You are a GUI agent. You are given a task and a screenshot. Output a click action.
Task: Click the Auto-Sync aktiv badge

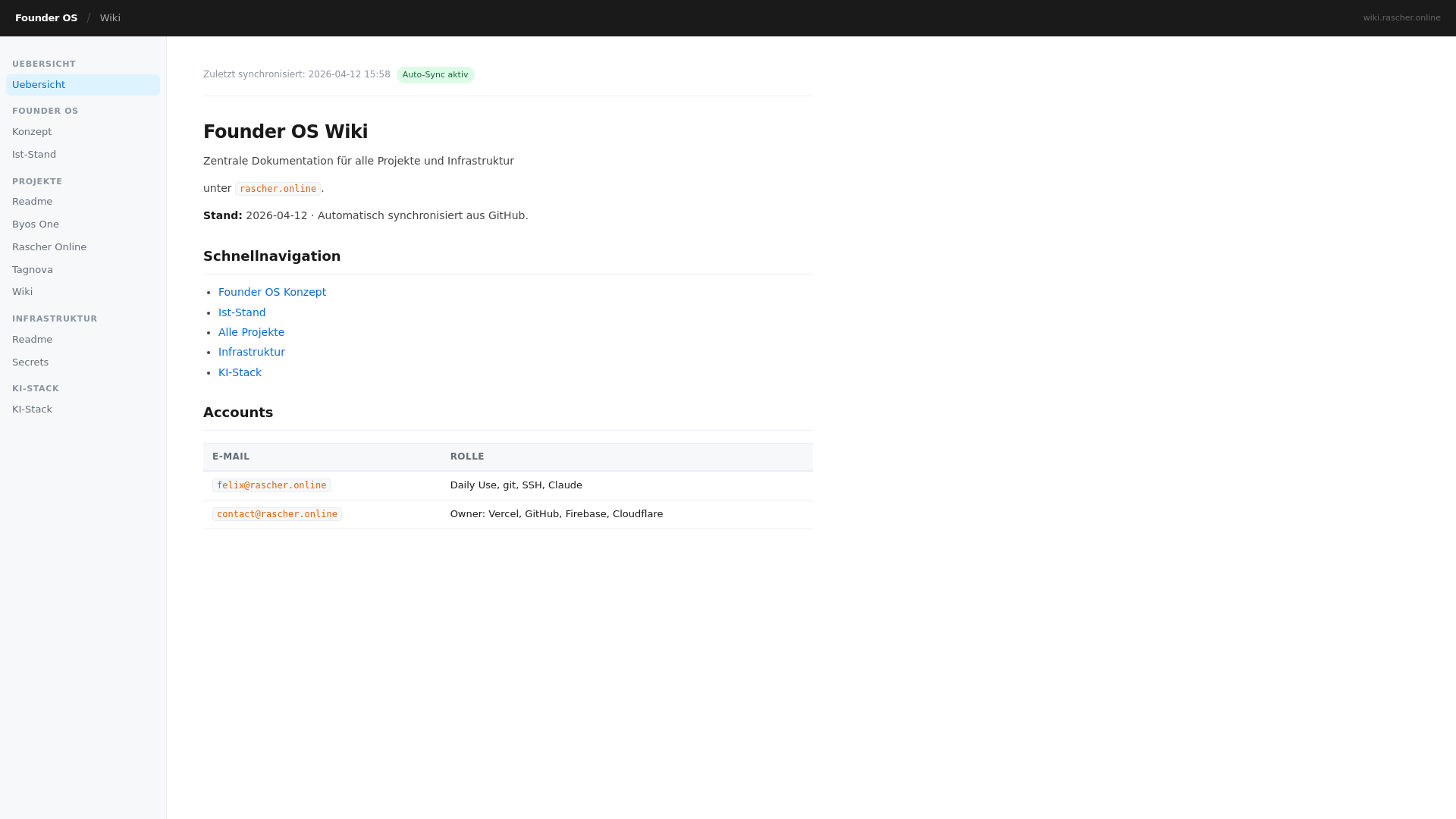coord(435,75)
